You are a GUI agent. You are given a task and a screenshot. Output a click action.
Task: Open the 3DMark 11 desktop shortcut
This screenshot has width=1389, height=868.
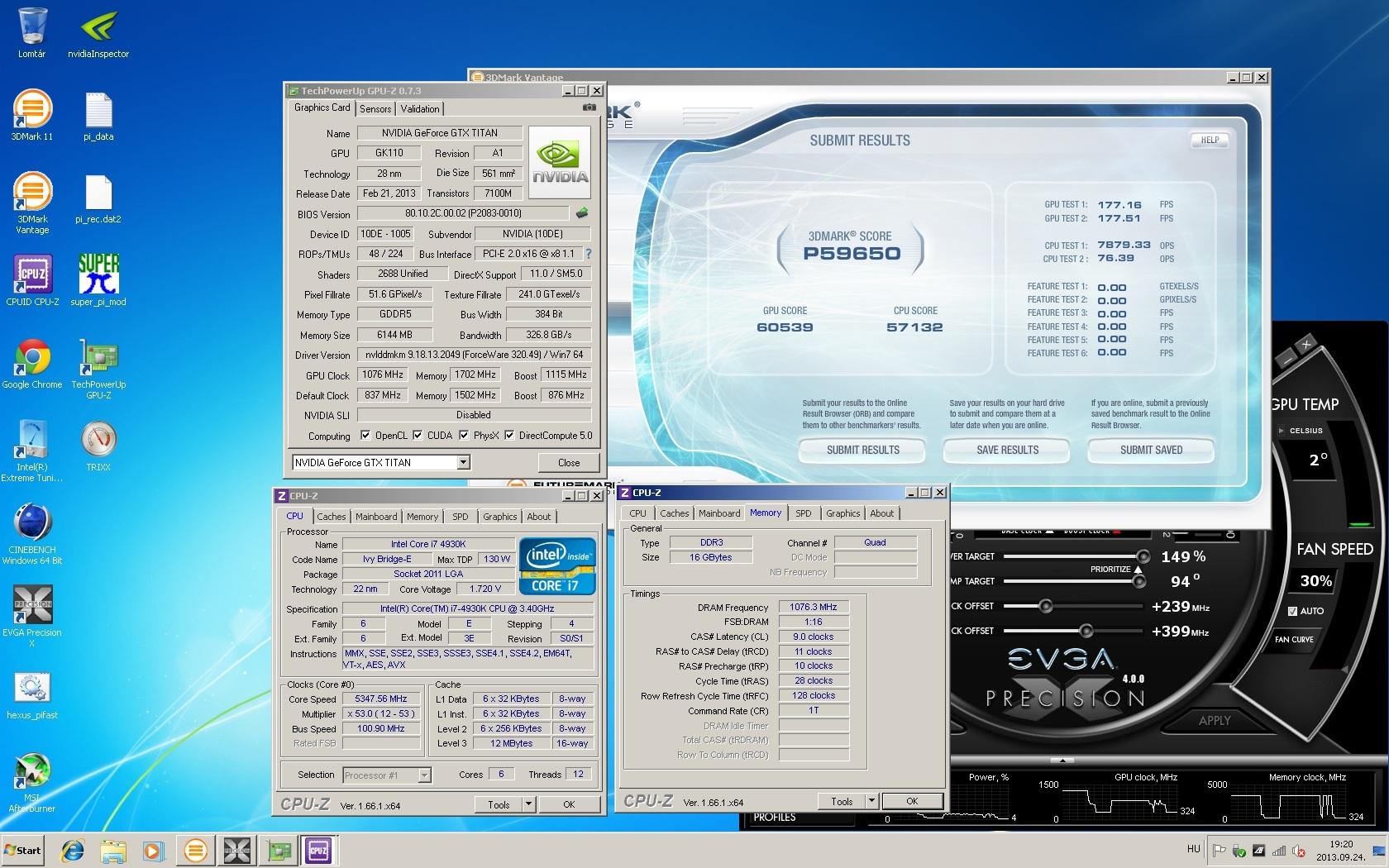32,115
